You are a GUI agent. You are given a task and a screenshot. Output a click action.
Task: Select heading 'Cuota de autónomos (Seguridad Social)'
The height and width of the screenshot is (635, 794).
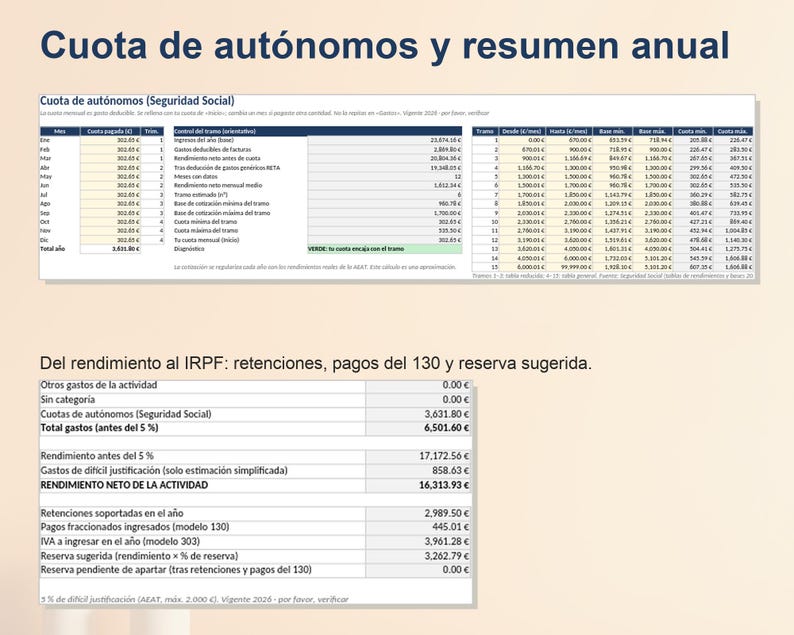point(137,101)
